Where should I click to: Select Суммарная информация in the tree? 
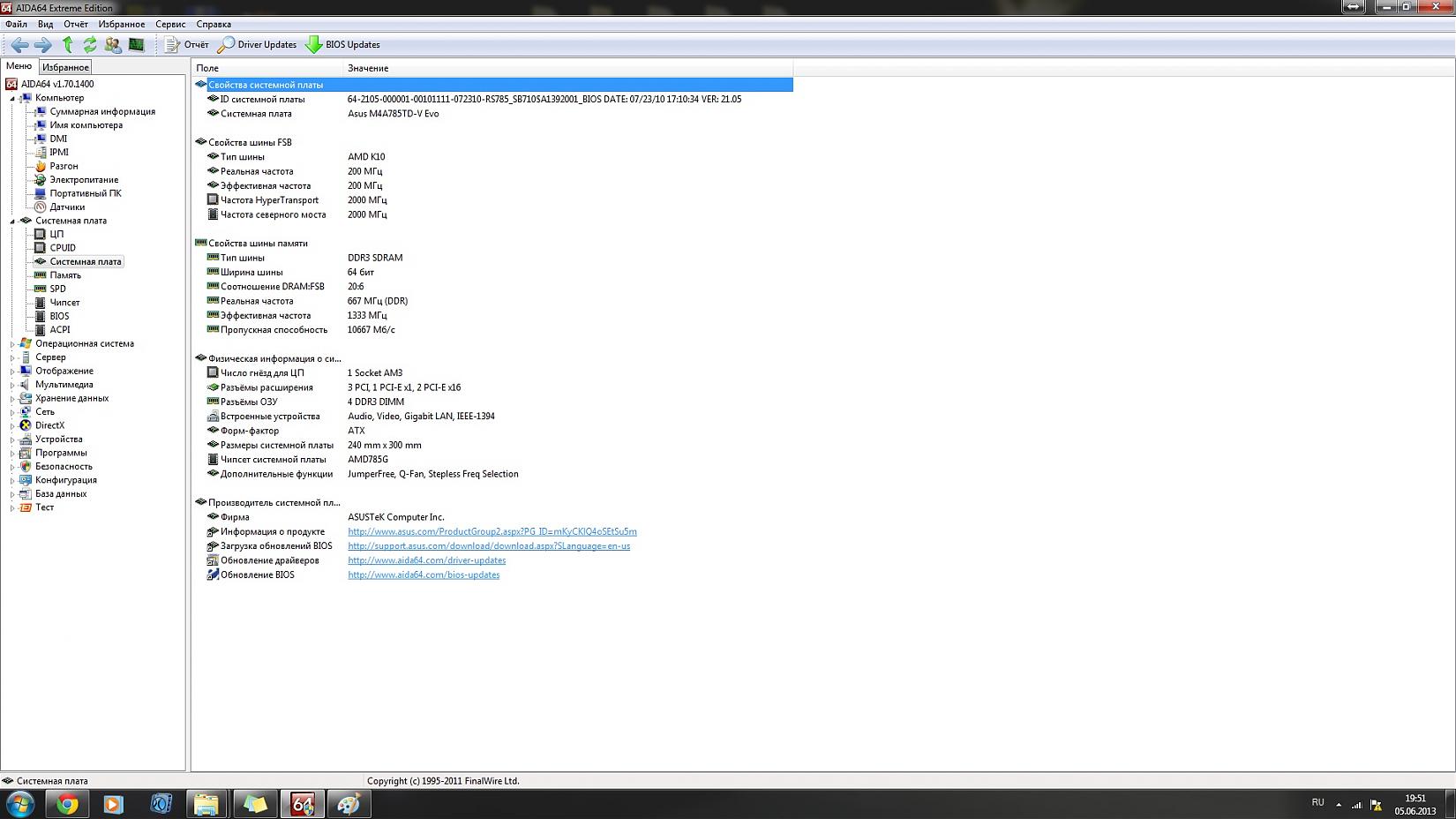[102, 111]
